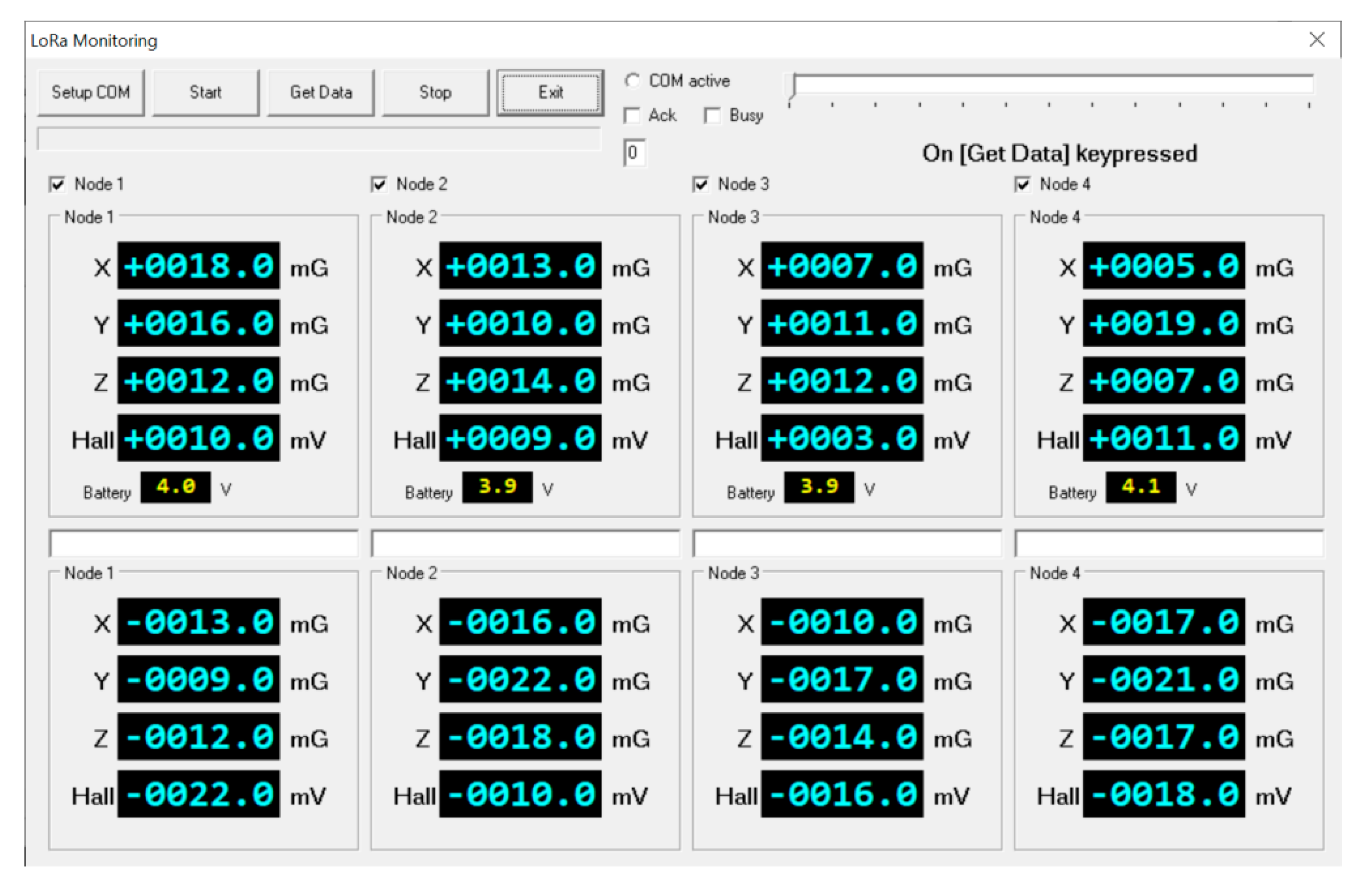Uncheck the Node 2 checkbox

pos(379,185)
